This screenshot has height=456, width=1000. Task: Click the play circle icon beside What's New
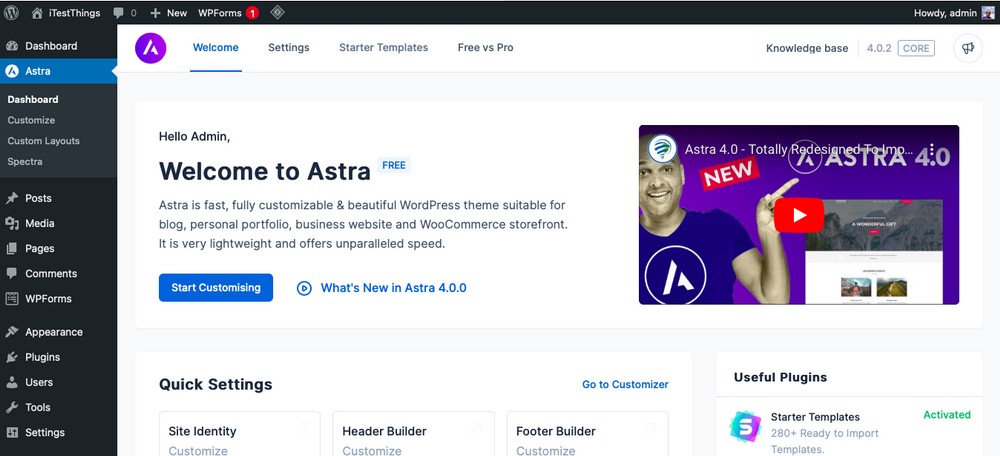point(304,288)
